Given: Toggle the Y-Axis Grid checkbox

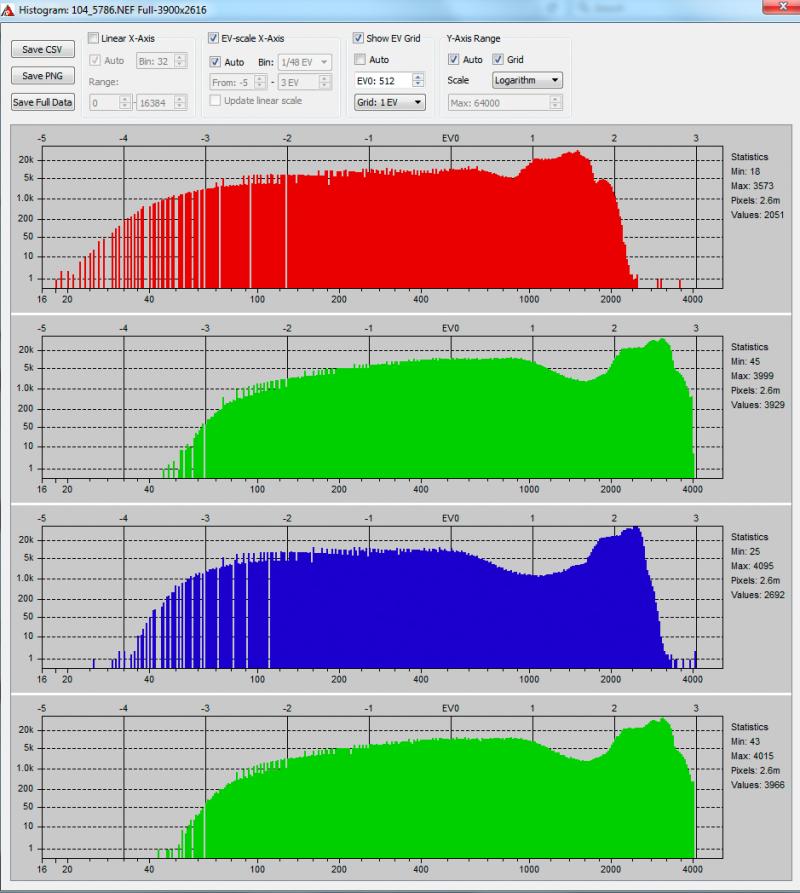Looking at the screenshot, I should pyautogui.click(x=498, y=59).
